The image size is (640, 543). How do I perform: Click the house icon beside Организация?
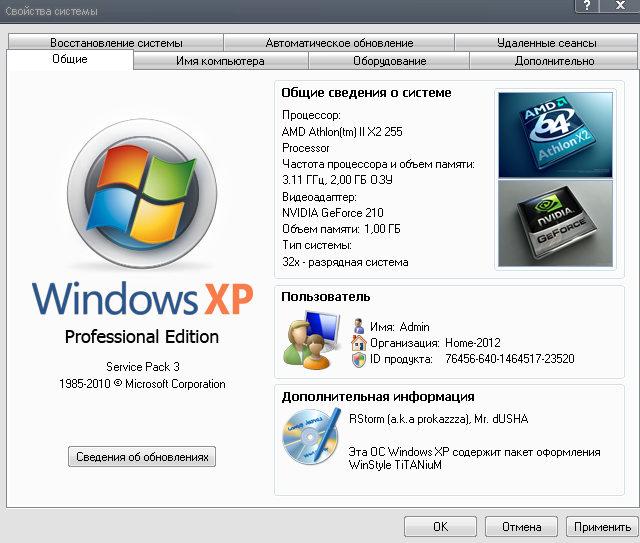[x=359, y=343]
